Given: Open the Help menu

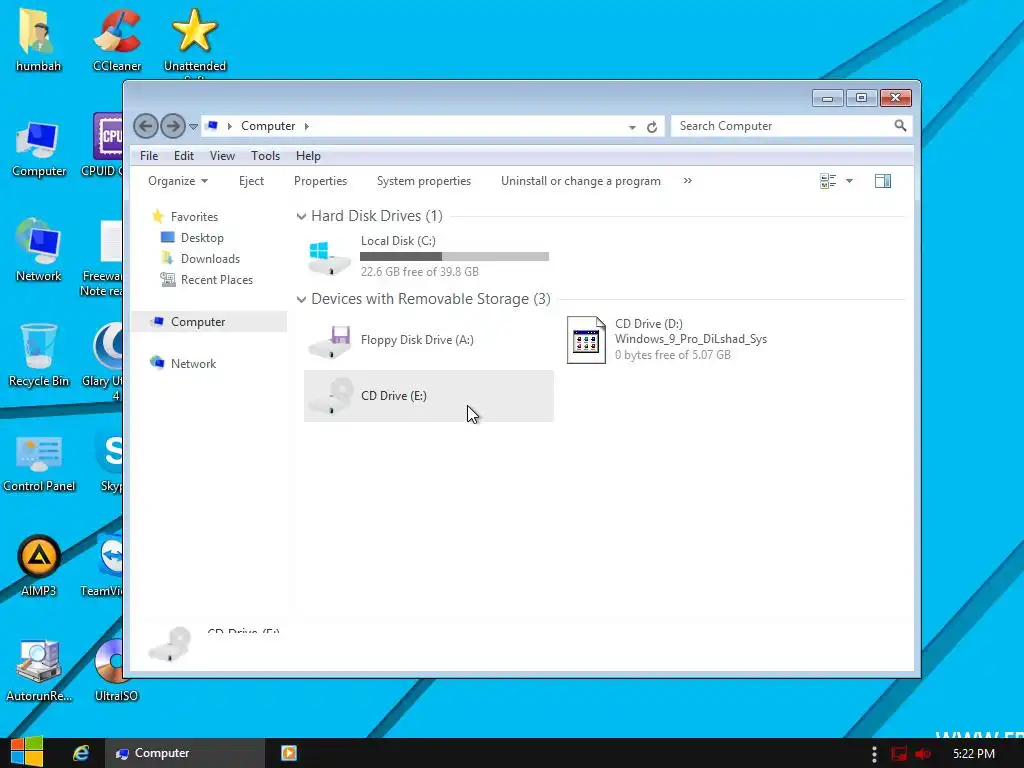Looking at the screenshot, I should click(308, 155).
